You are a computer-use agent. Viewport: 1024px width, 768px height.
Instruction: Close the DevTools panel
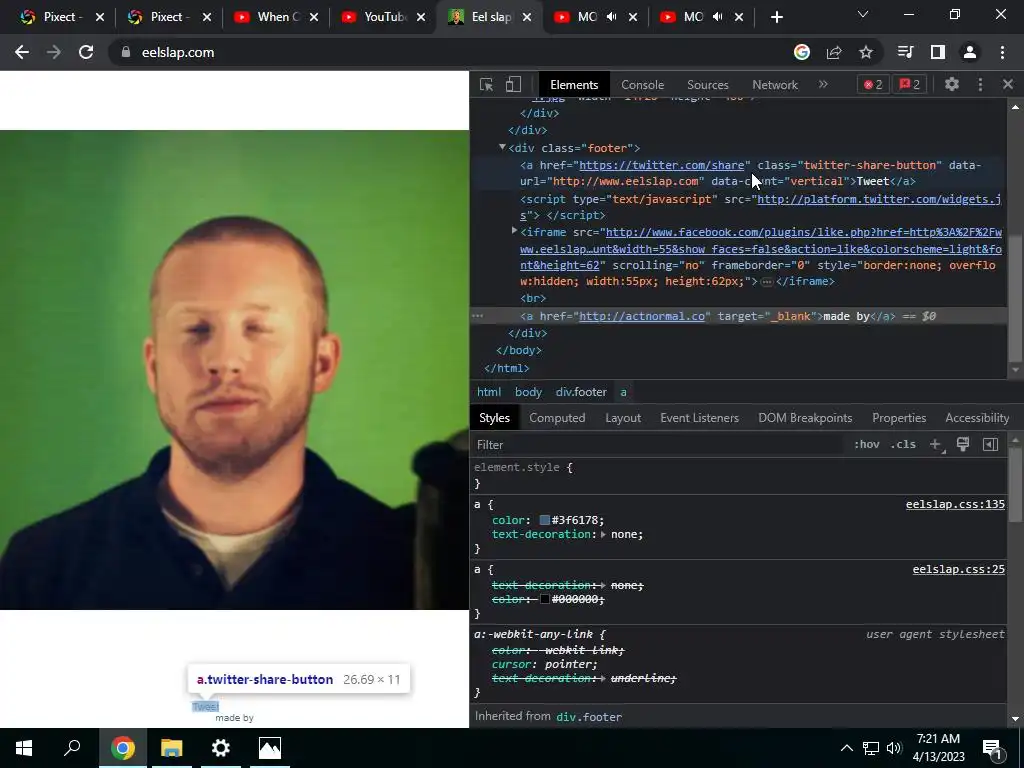click(x=1008, y=84)
